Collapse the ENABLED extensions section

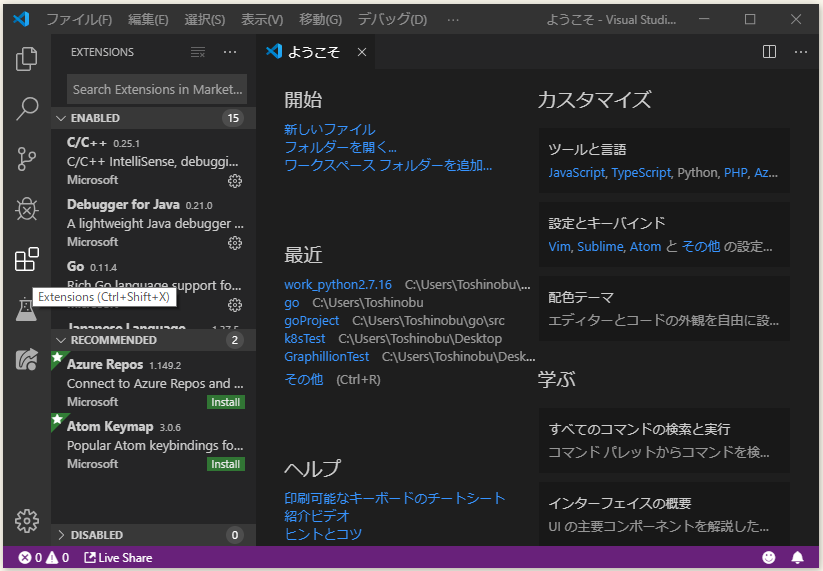pyautogui.click(x=153, y=118)
